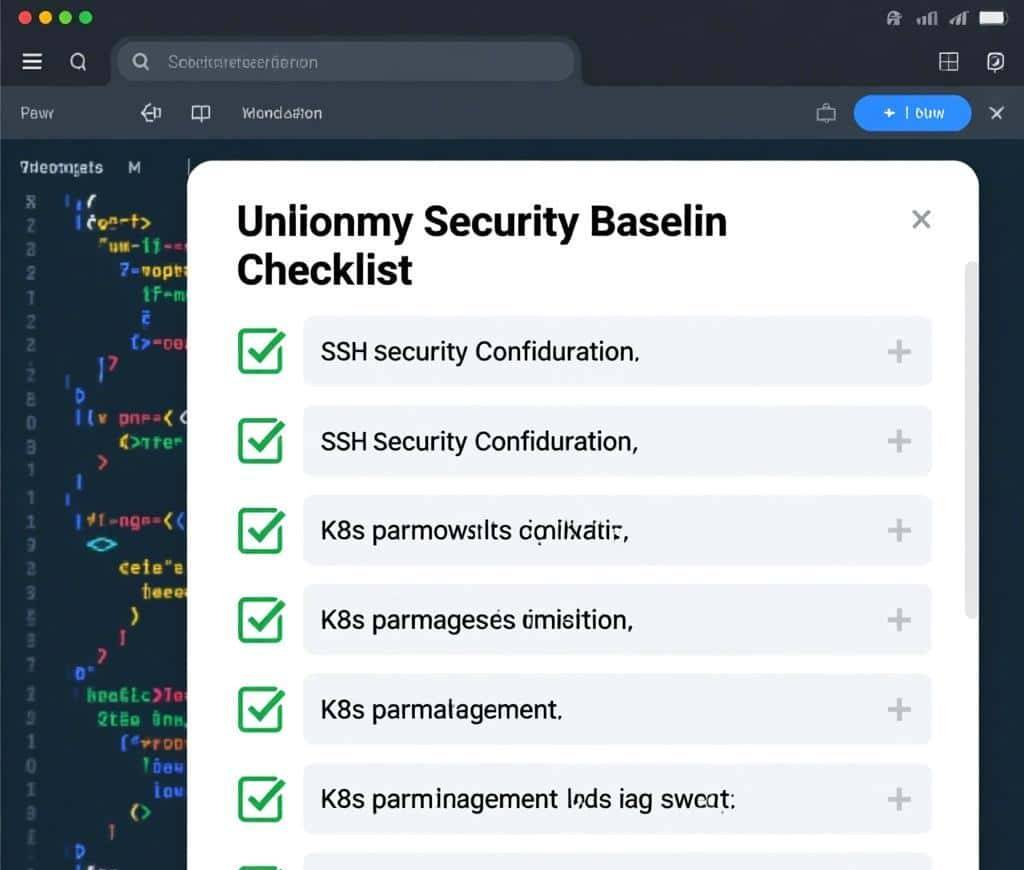Open the grid layout icon in the top bar
This screenshot has width=1024, height=870.
[x=948, y=61]
